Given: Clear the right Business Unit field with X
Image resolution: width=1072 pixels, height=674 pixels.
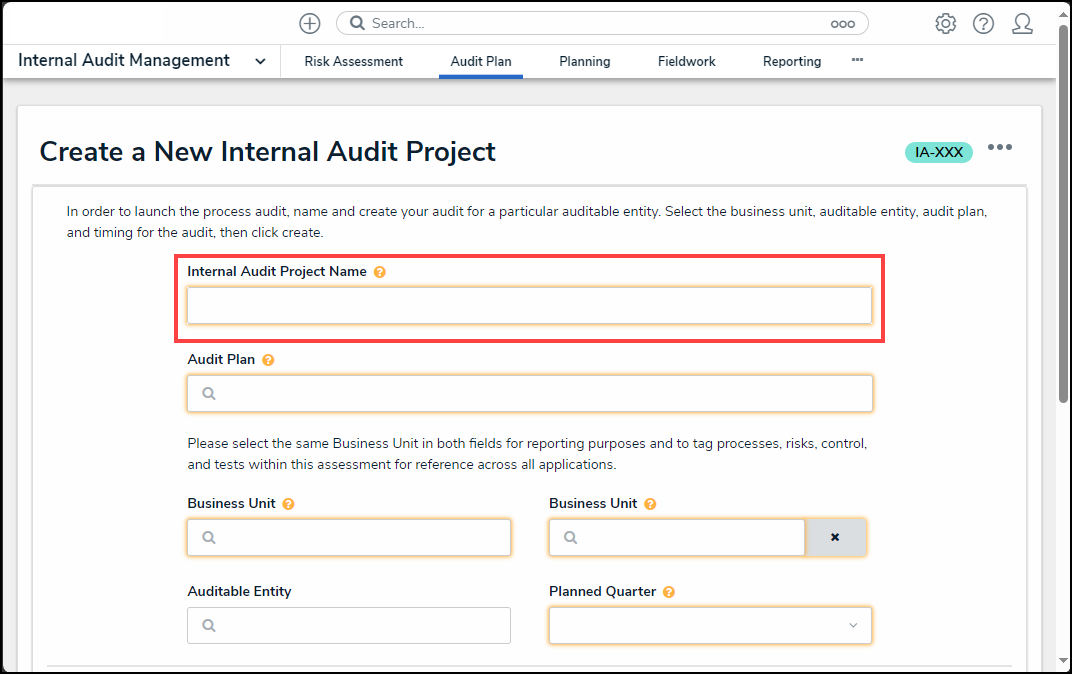Looking at the screenshot, I should click(835, 537).
